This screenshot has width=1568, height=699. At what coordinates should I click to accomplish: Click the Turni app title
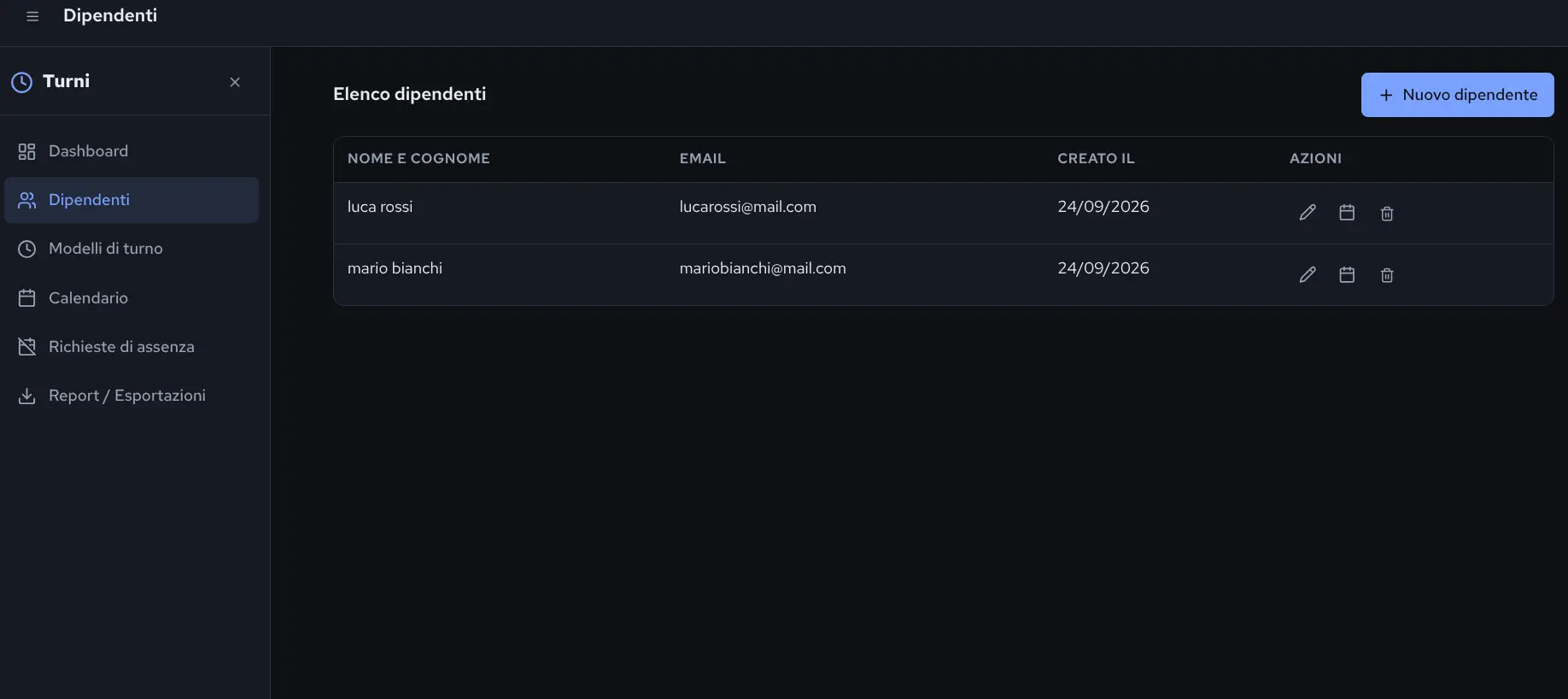tap(66, 81)
